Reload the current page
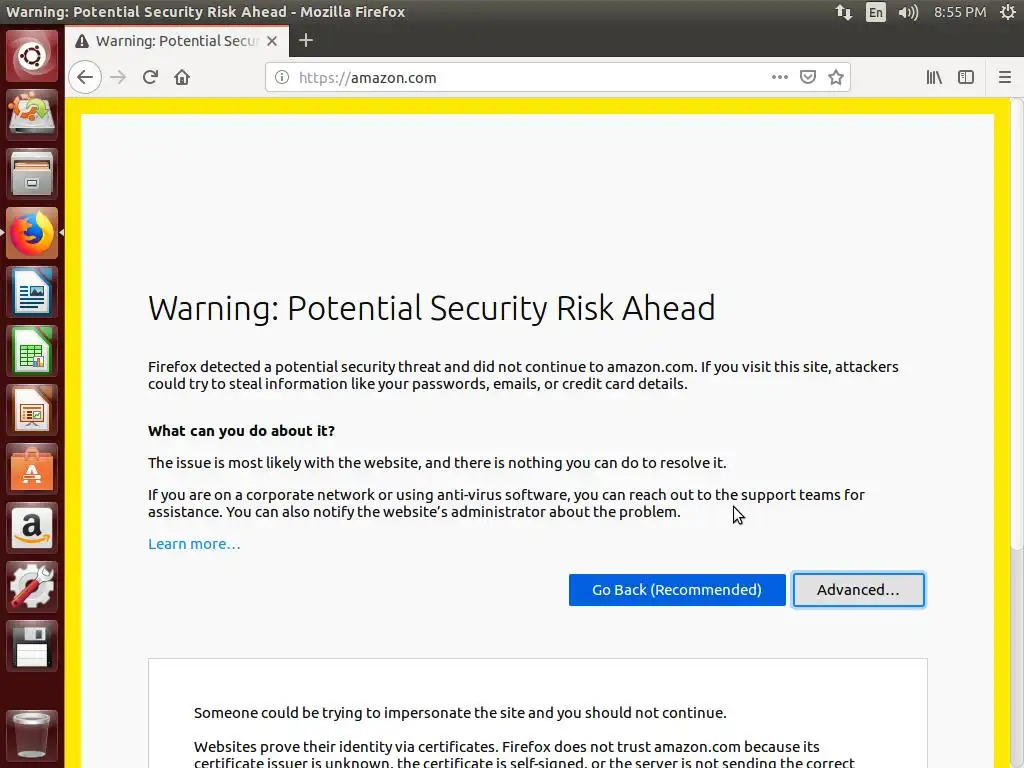The width and height of the screenshot is (1024, 768). pyautogui.click(x=150, y=77)
